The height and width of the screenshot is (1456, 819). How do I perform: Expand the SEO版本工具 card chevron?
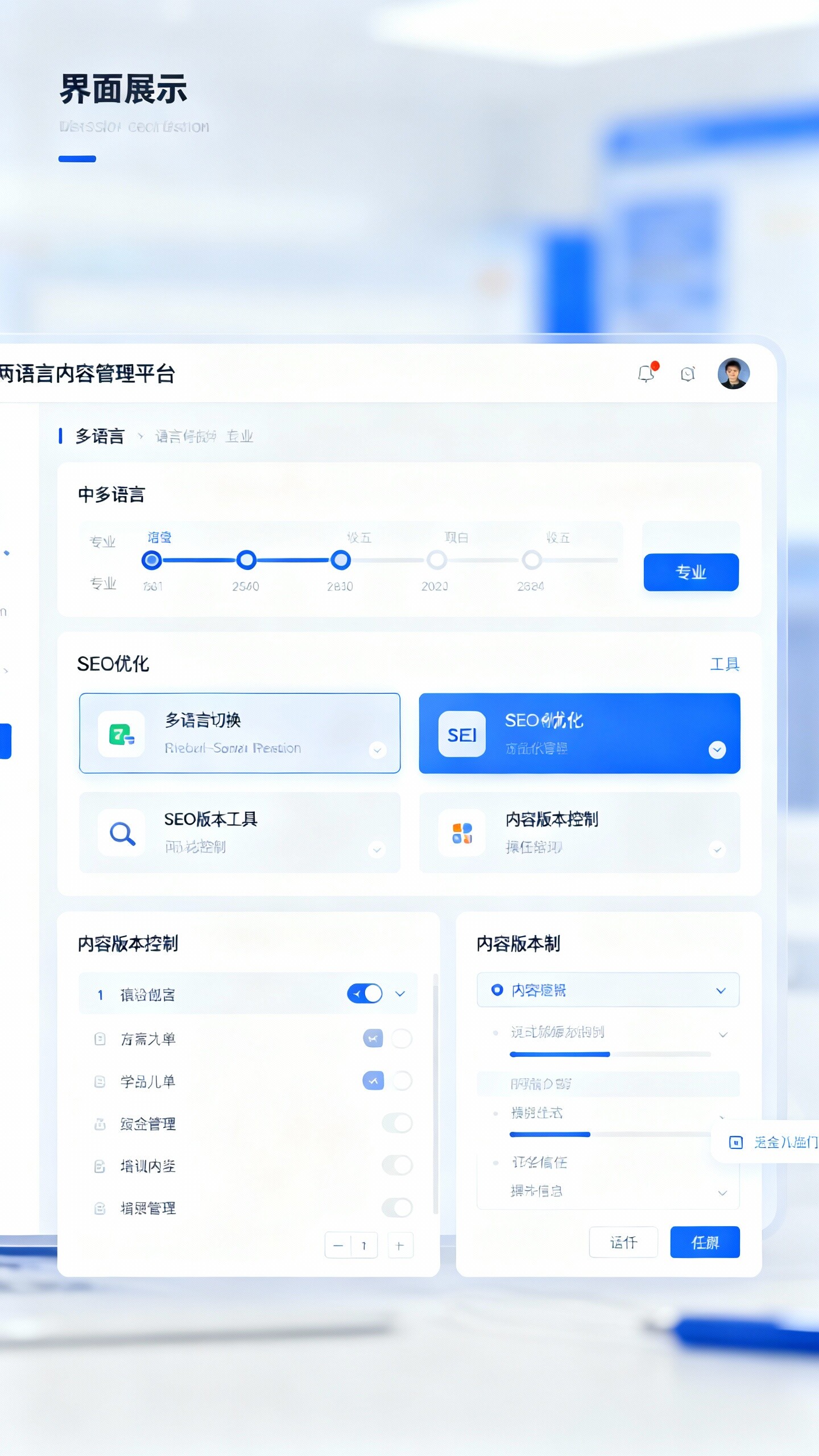tap(377, 850)
